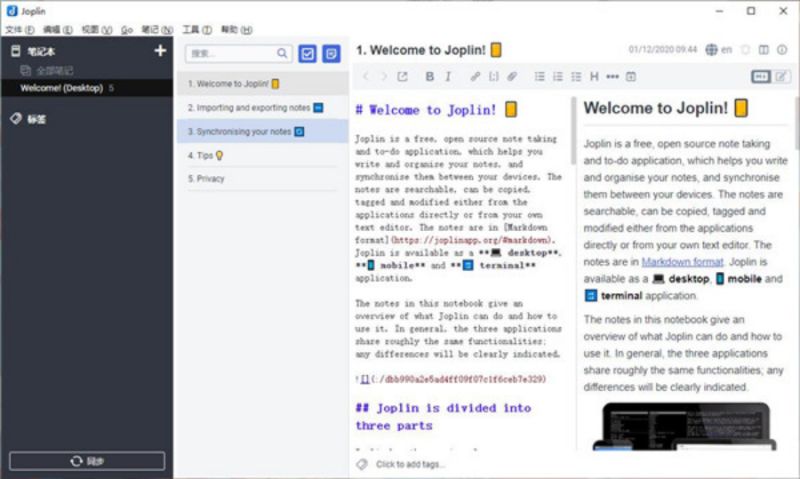
Task: Click 'Click to add tags...'
Action: 410,464
